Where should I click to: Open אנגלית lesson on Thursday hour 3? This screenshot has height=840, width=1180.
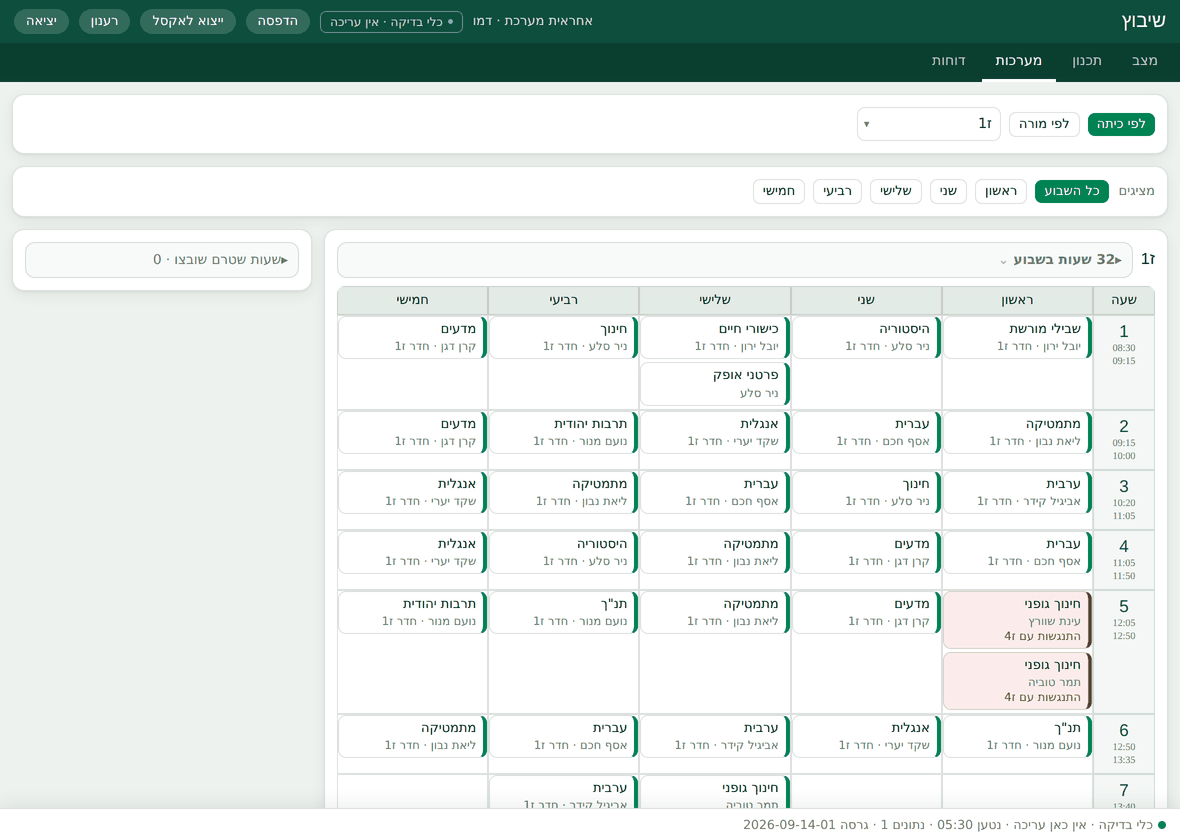pyautogui.click(x=412, y=492)
